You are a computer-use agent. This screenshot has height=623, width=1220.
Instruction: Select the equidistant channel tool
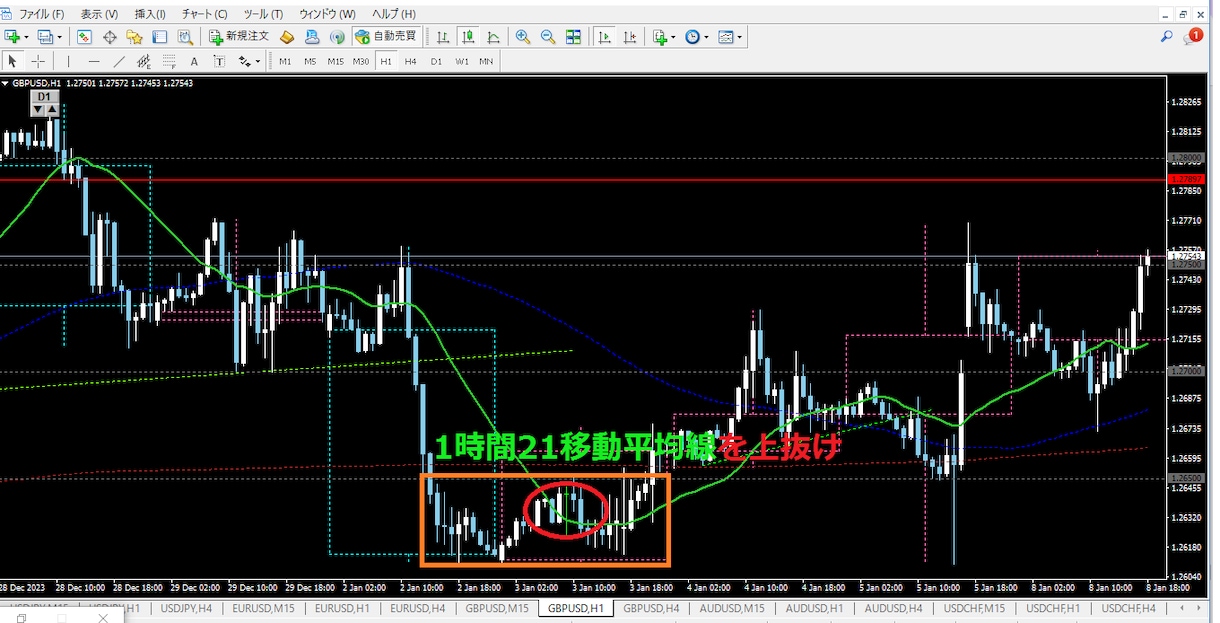[144, 61]
